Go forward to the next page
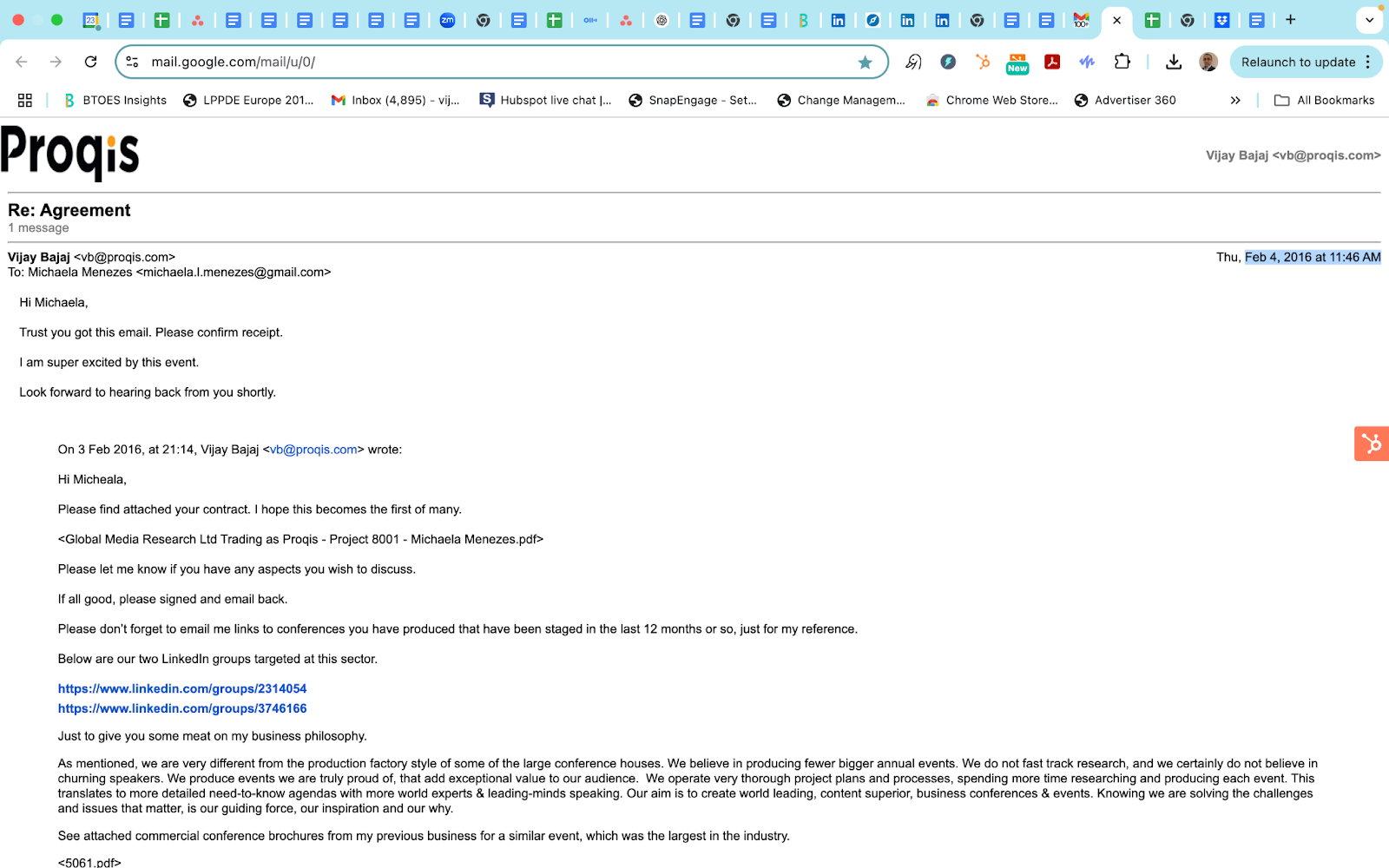This screenshot has height=868, width=1389. [x=56, y=62]
